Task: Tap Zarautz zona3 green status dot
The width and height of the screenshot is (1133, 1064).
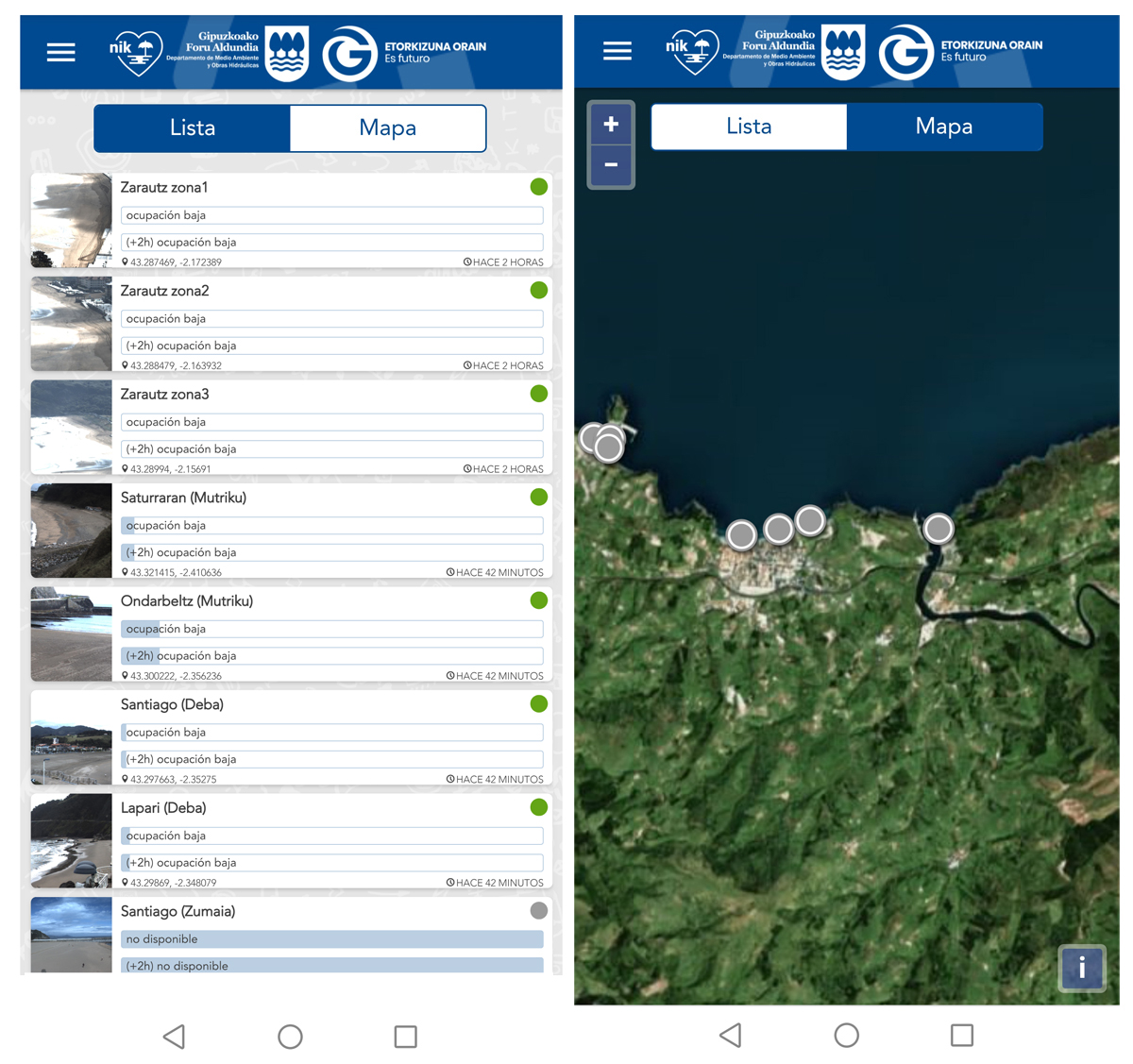Action: coord(539,394)
